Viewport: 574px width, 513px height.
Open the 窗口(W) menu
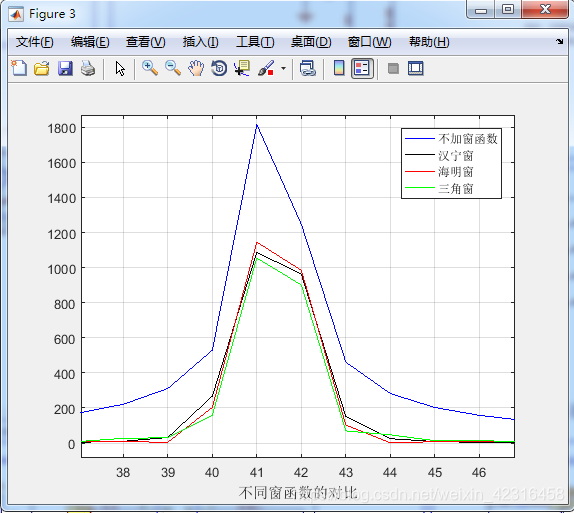(x=369, y=42)
